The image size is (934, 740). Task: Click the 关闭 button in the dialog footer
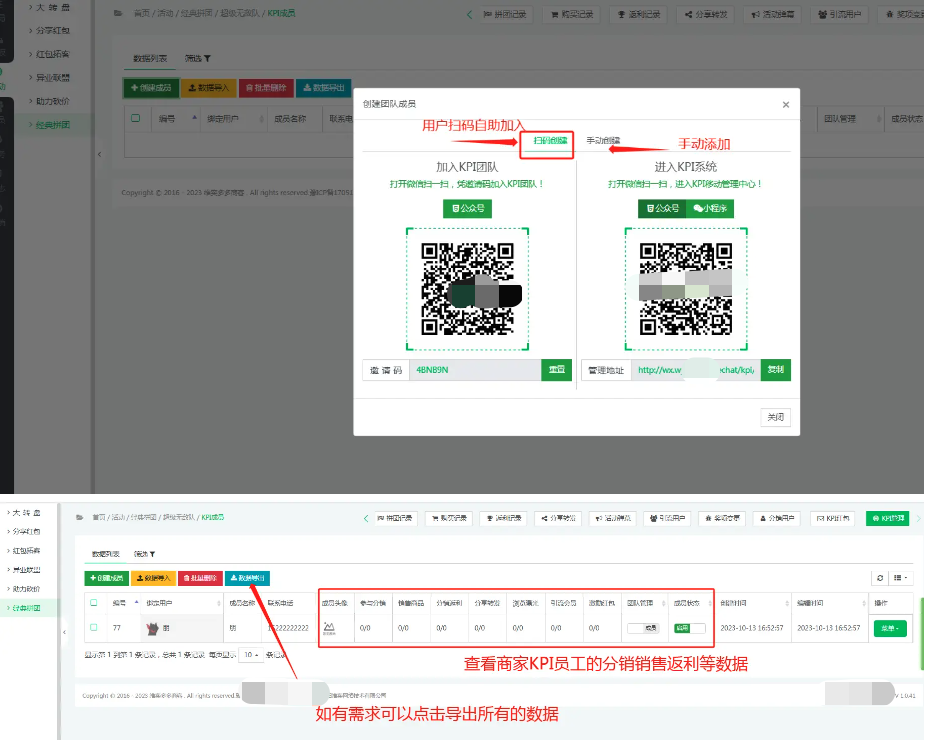tap(776, 417)
